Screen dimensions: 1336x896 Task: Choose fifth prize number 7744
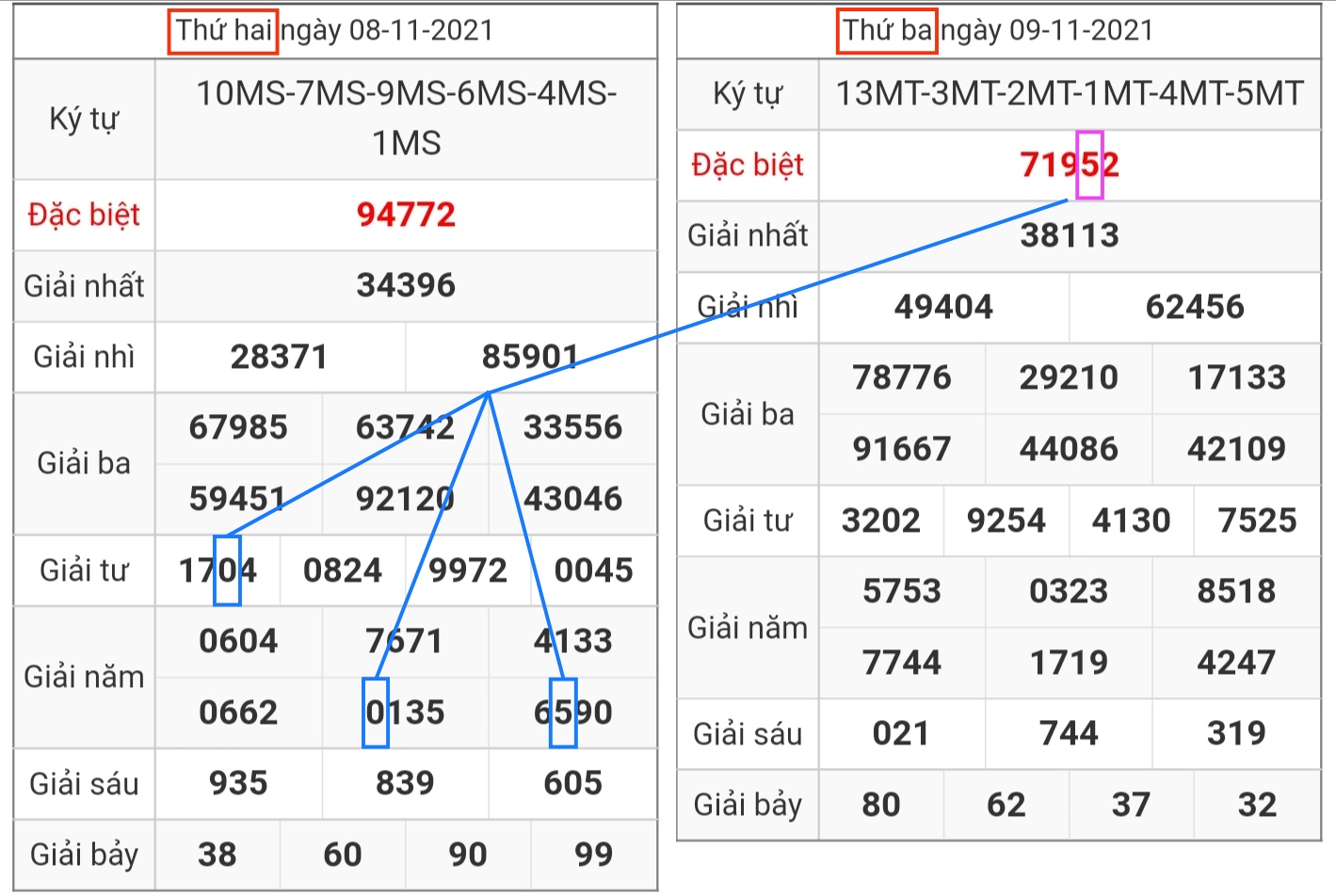coord(903,663)
